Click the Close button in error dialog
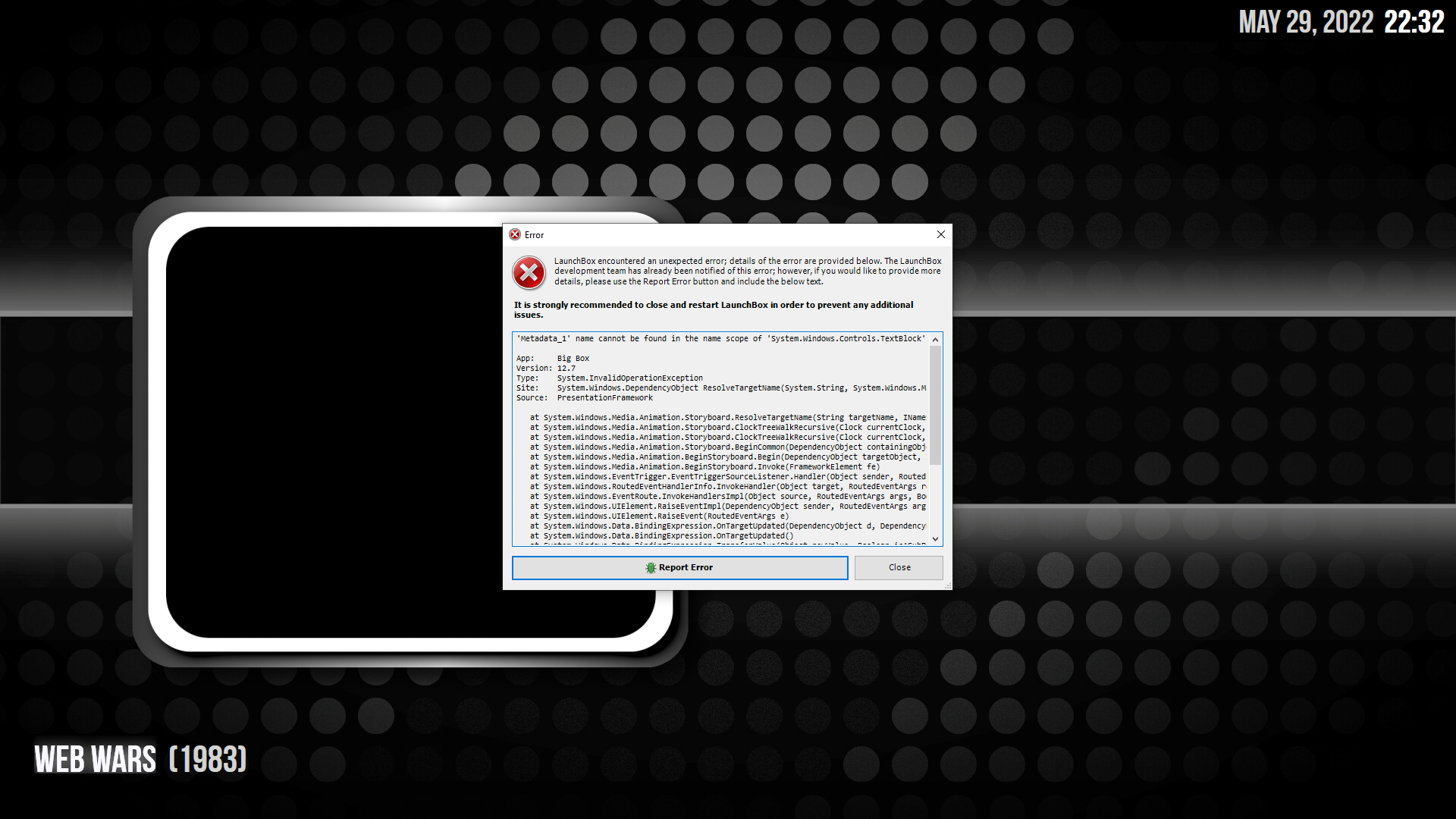This screenshot has height=819, width=1456. pyautogui.click(x=899, y=567)
